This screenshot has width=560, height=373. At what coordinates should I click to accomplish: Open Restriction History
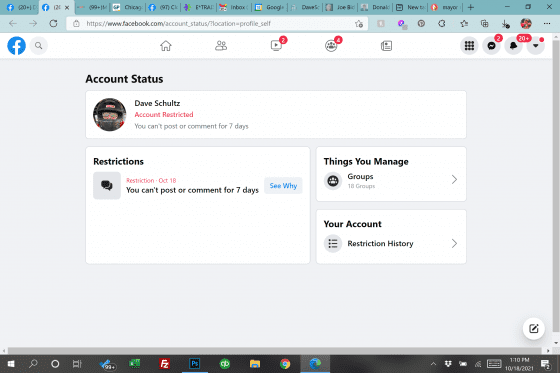click(x=391, y=243)
